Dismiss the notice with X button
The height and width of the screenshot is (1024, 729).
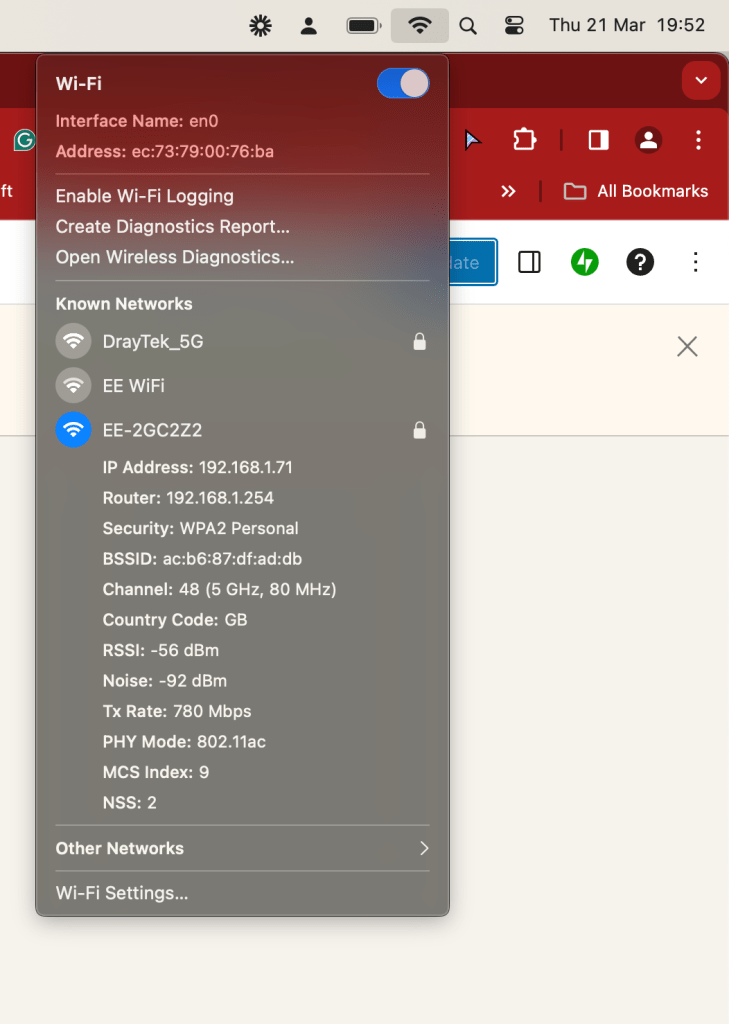[687, 346]
